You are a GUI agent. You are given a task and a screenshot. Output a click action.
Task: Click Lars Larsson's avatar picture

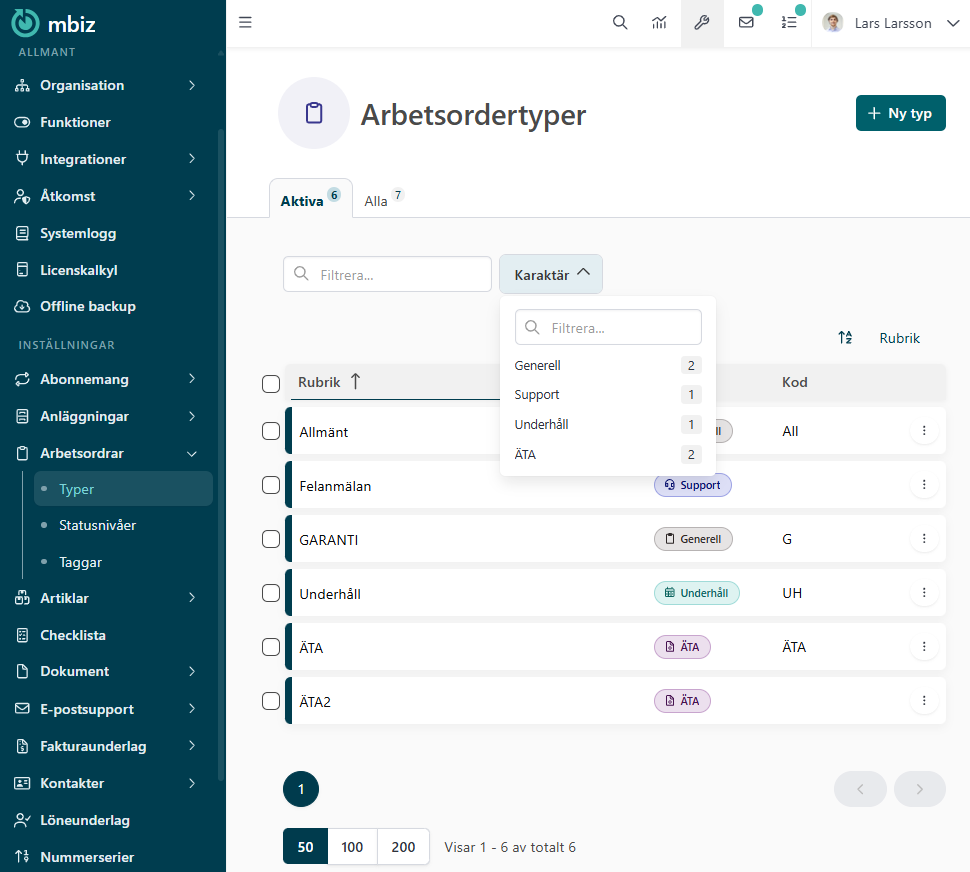(x=833, y=23)
